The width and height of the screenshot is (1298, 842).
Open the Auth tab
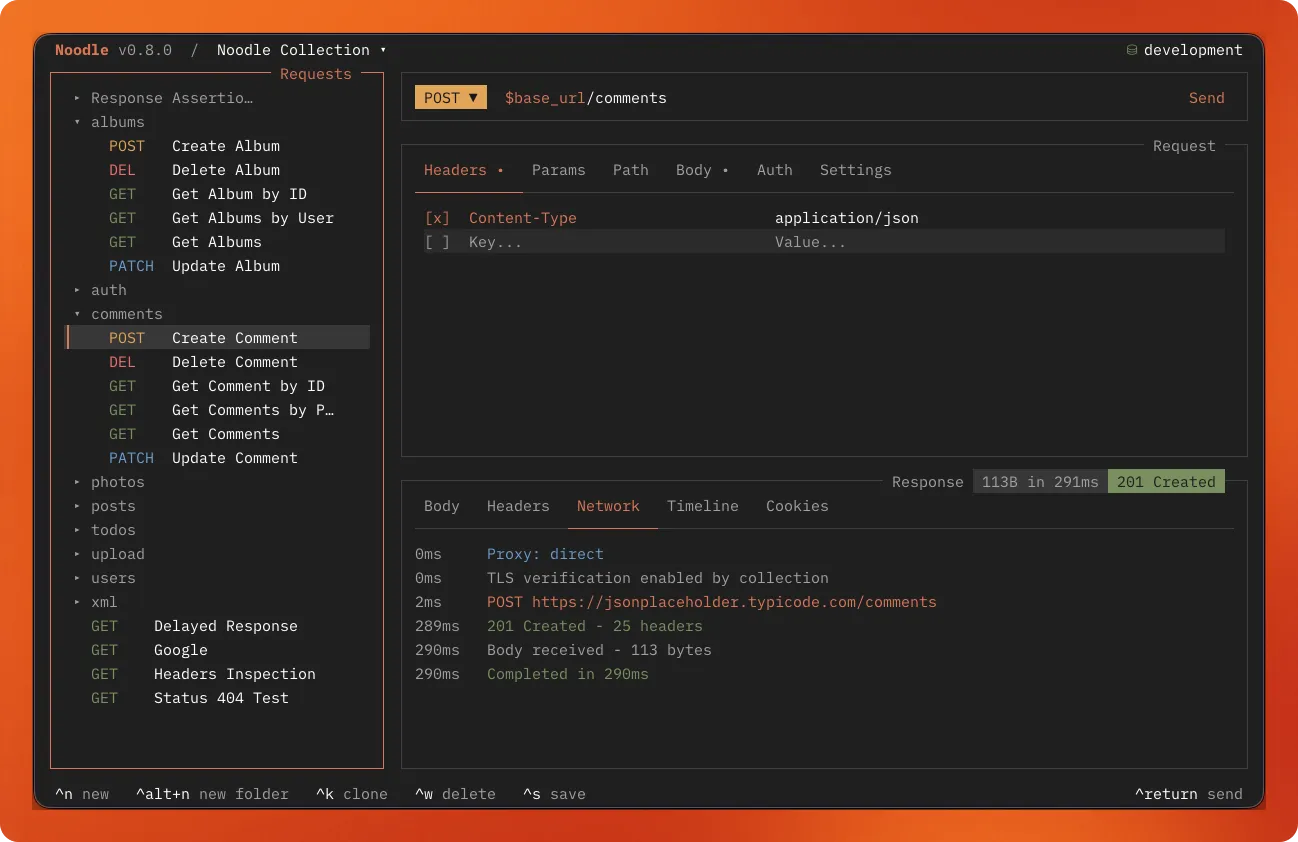point(775,170)
